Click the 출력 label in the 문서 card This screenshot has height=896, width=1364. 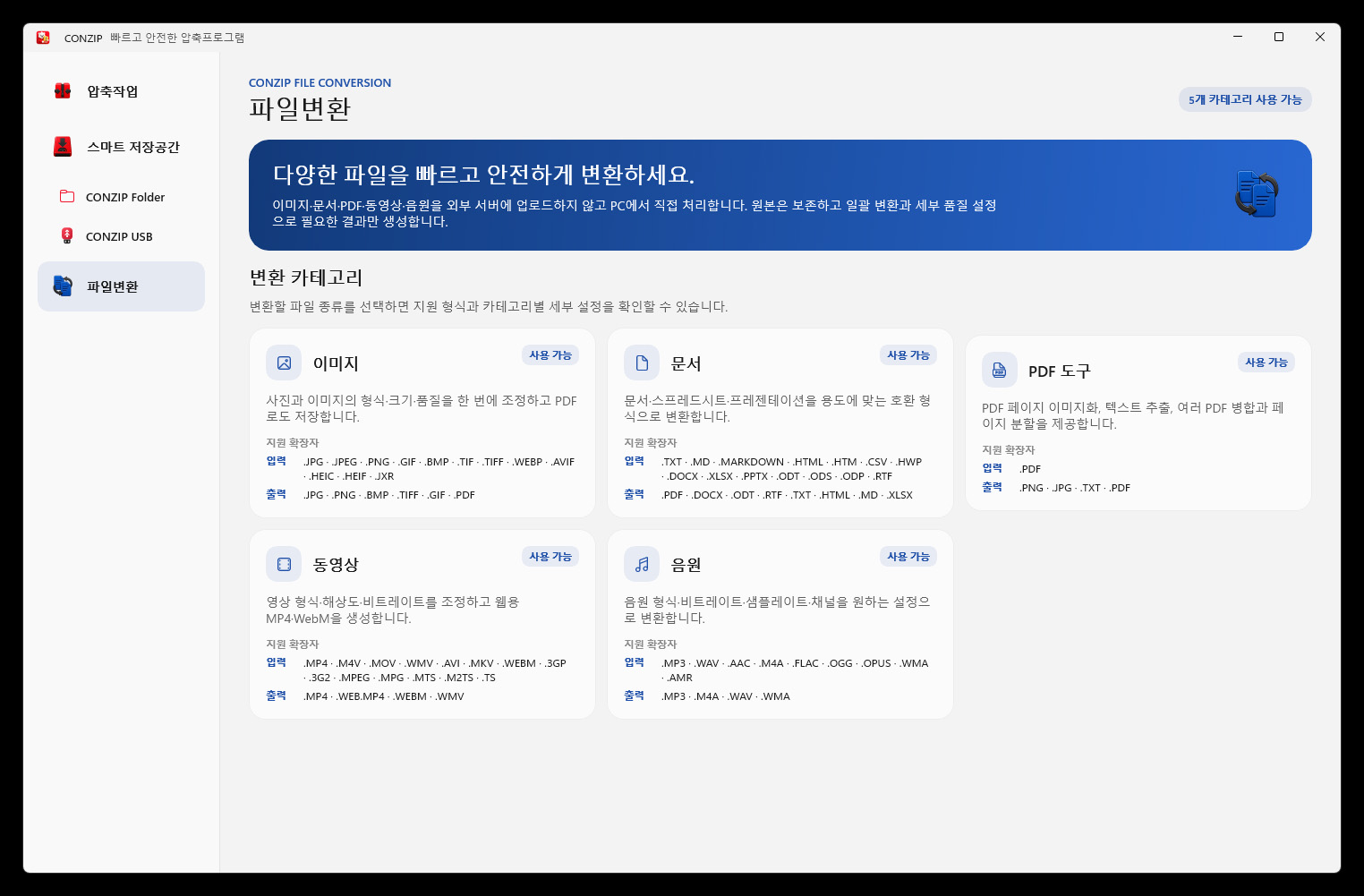point(635,494)
